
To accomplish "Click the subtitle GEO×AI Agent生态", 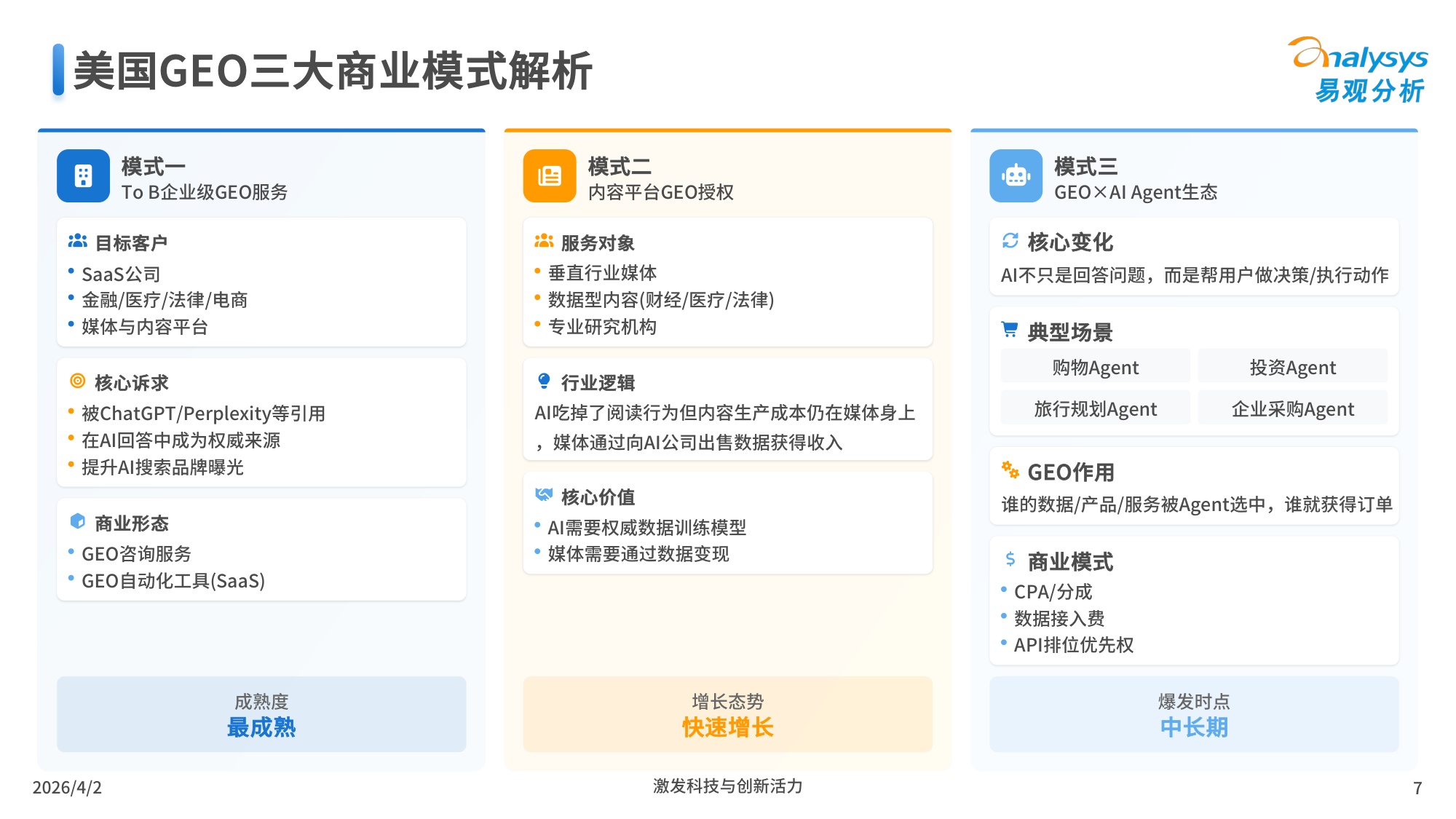I will tap(1136, 192).
